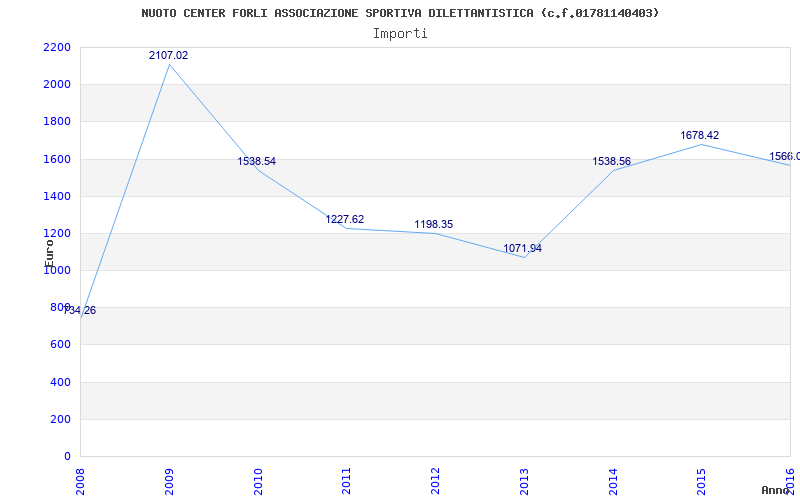Click the NUOTO CENTER FORLI chart title
800x500 pixels.
[x=401, y=13]
